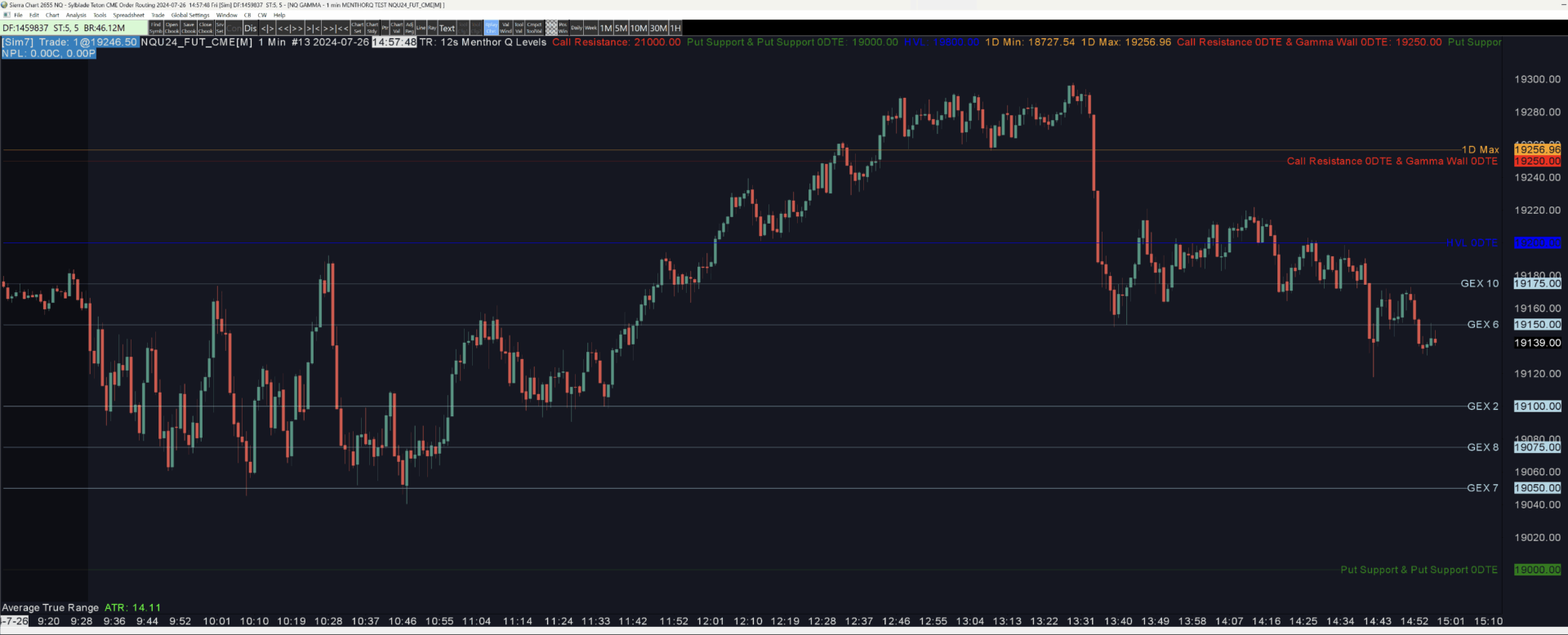Toggle the Tool Values window button
Viewport: 1568px width, 635px height.
pyautogui.click(x=519, y=28)
